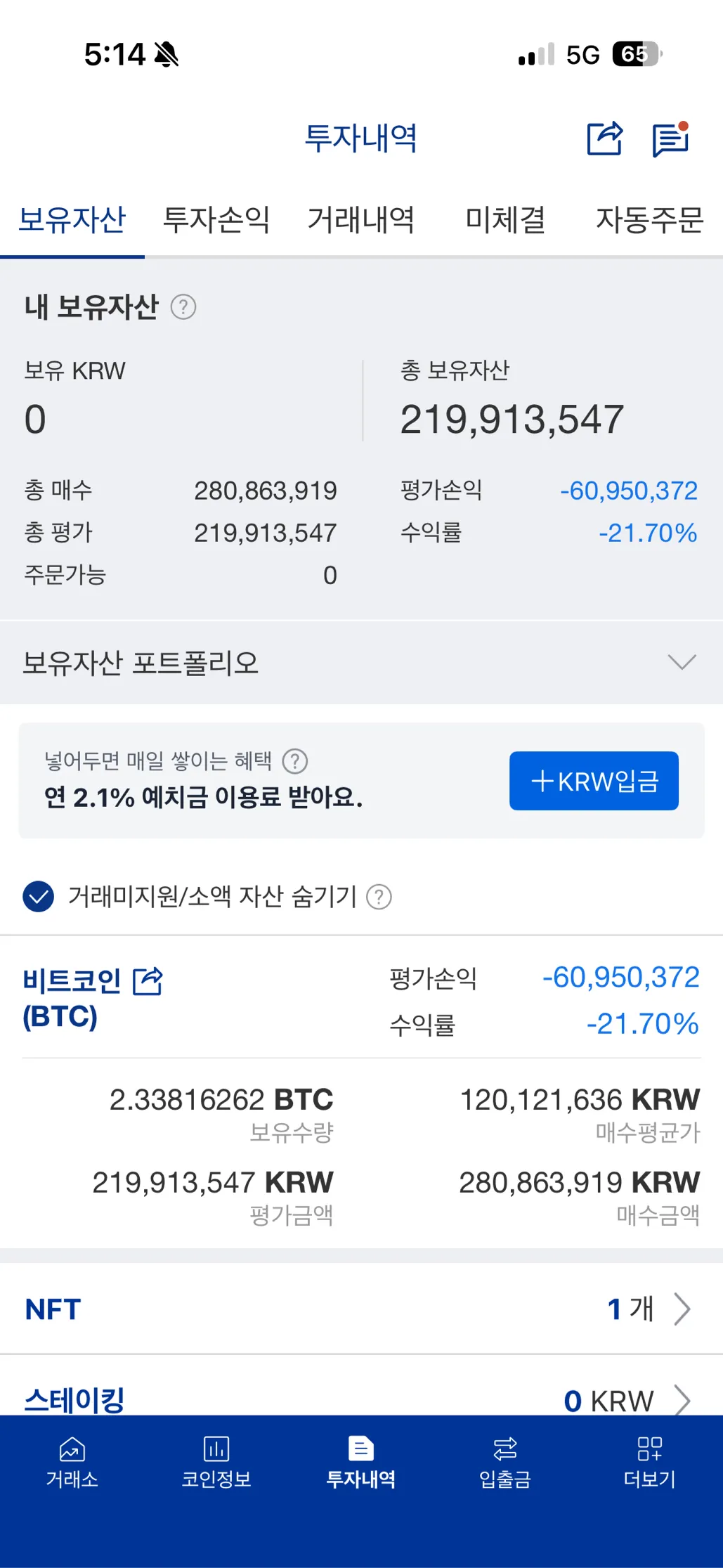Image resolution: width=723 pixels, height=1568 pixels.
Task: Open 코인정보 in the bottom navigation
Action: pyautogui.click(x=216, y=1463)
